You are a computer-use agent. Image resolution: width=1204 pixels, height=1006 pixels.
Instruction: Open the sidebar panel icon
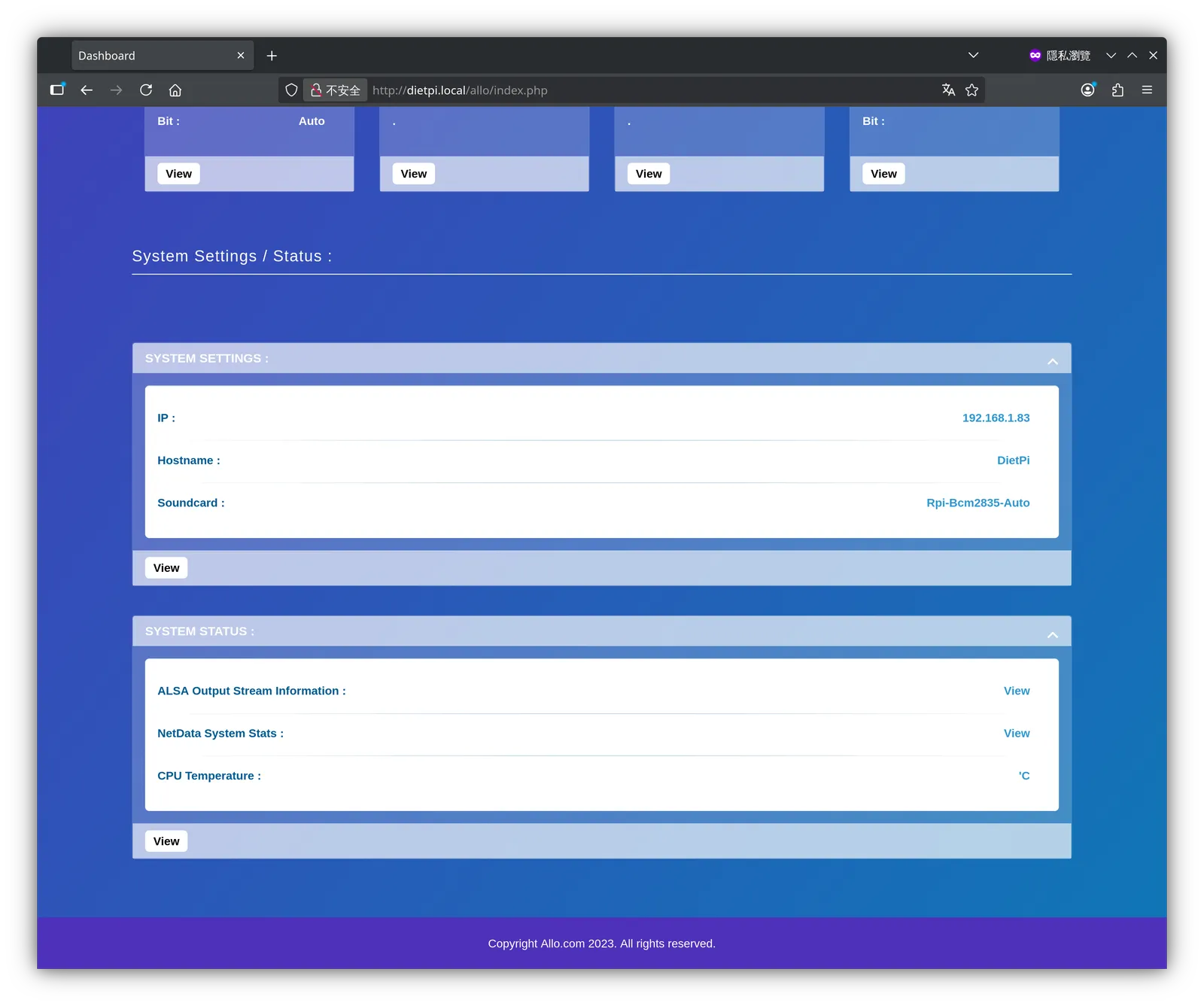tap(57, 90)
